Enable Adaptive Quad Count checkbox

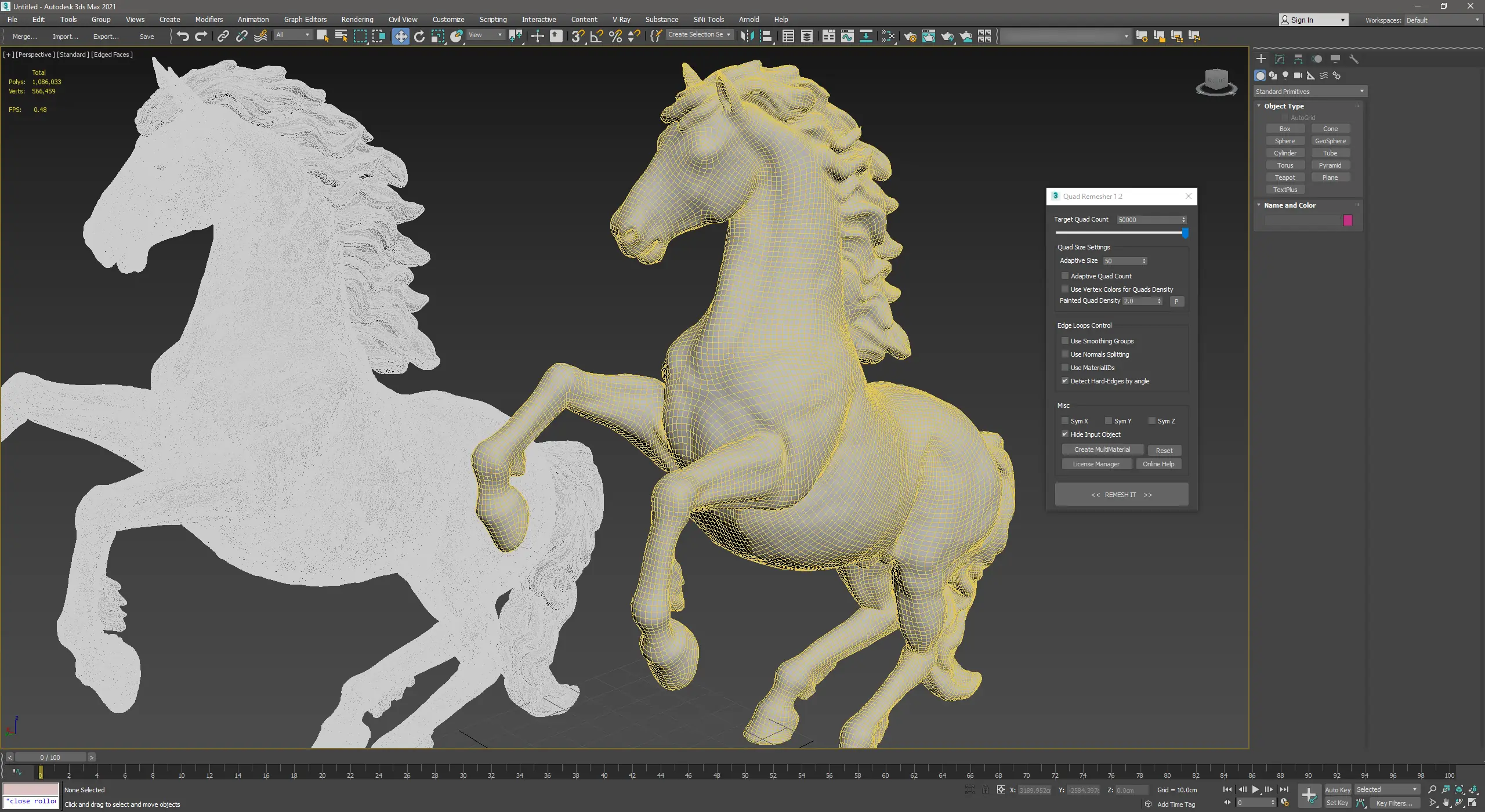point(1065,275)
